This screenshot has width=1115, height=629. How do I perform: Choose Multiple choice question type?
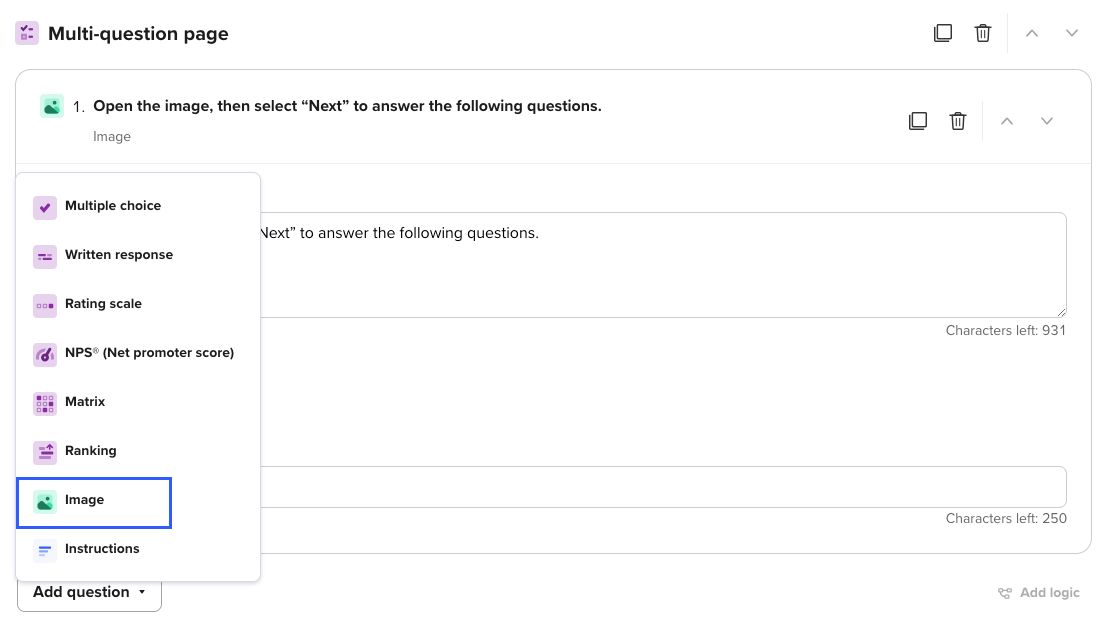[112, 206]
